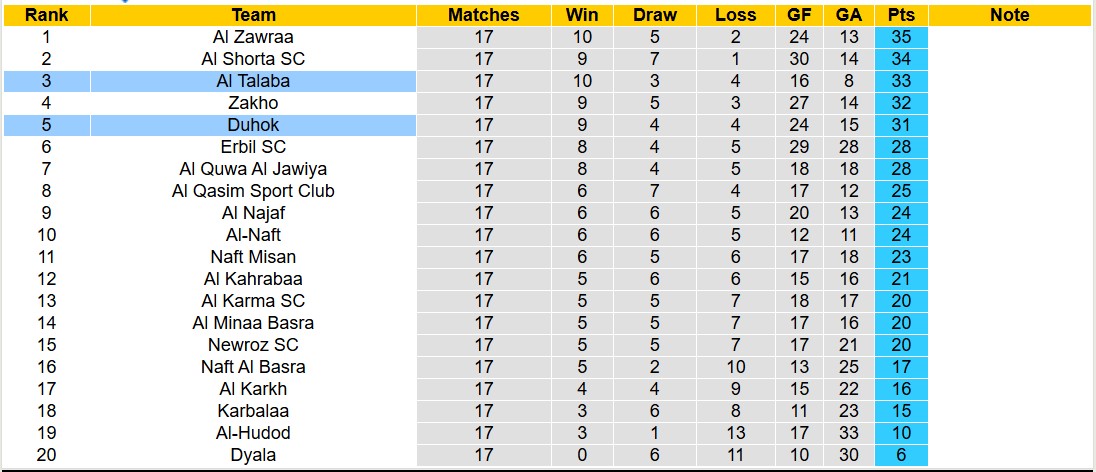Click the Zakho team entry
1096x472 pixels.
(x=253, y=103)
